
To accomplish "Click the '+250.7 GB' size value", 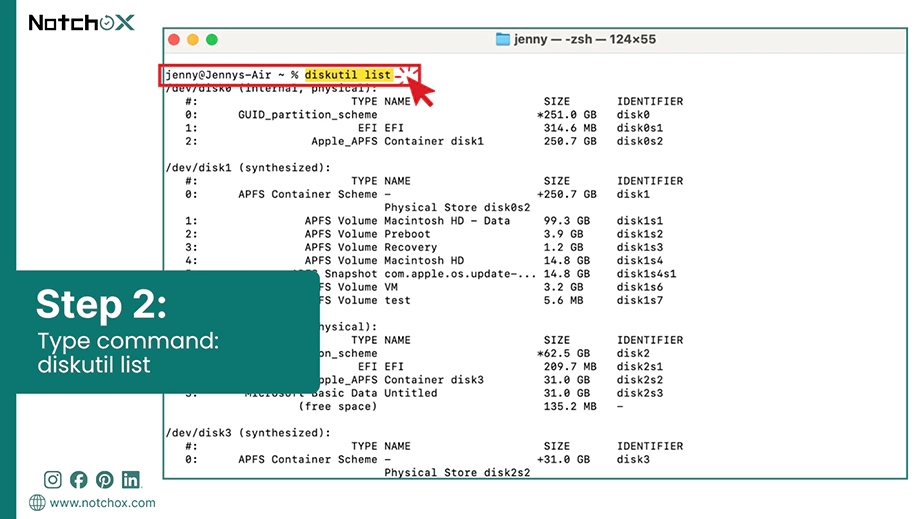I will click(x=566, y=194).
